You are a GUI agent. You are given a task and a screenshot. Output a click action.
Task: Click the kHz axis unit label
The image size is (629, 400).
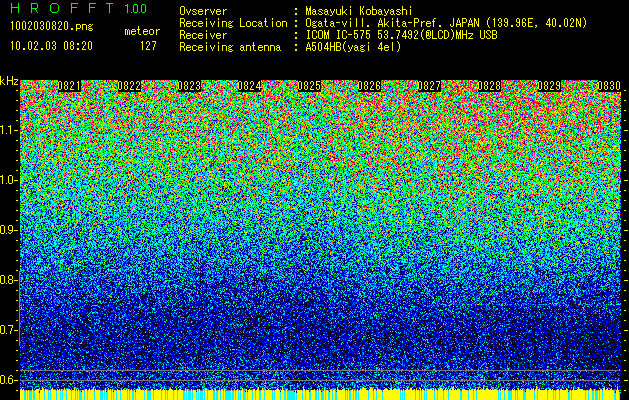click(x=9, y=81)
